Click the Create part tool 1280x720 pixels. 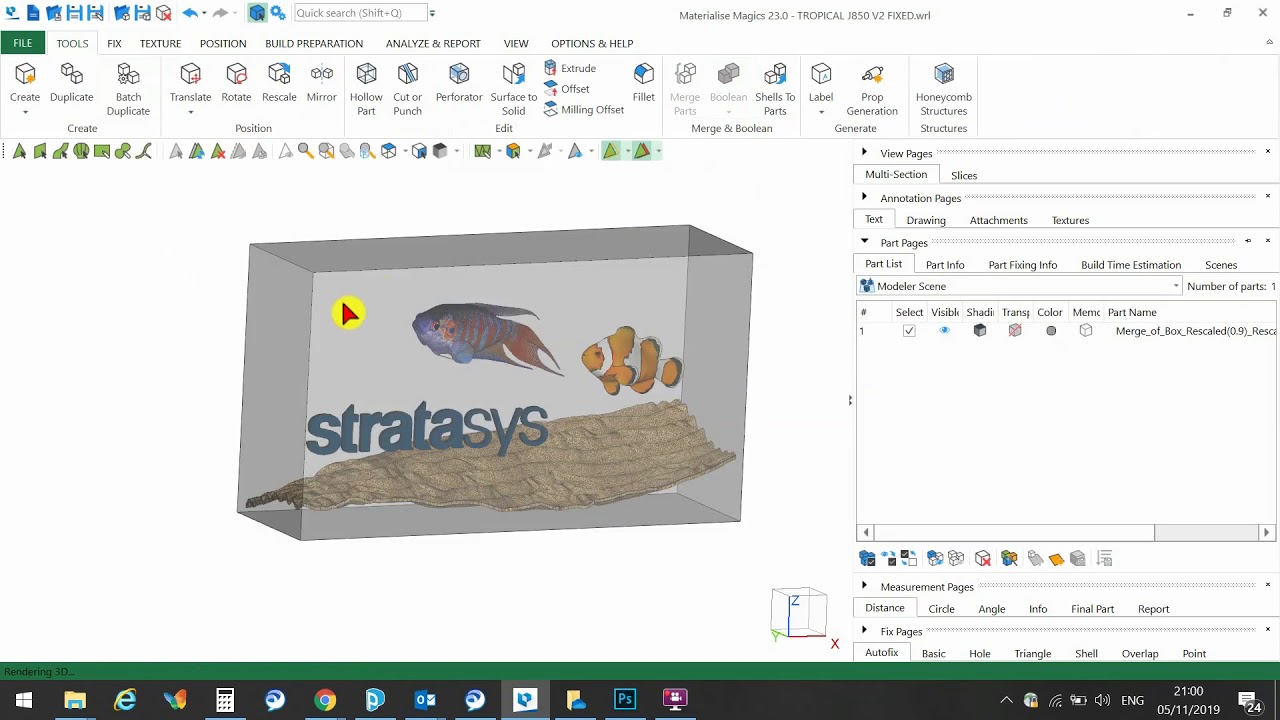tap(25, 82)
